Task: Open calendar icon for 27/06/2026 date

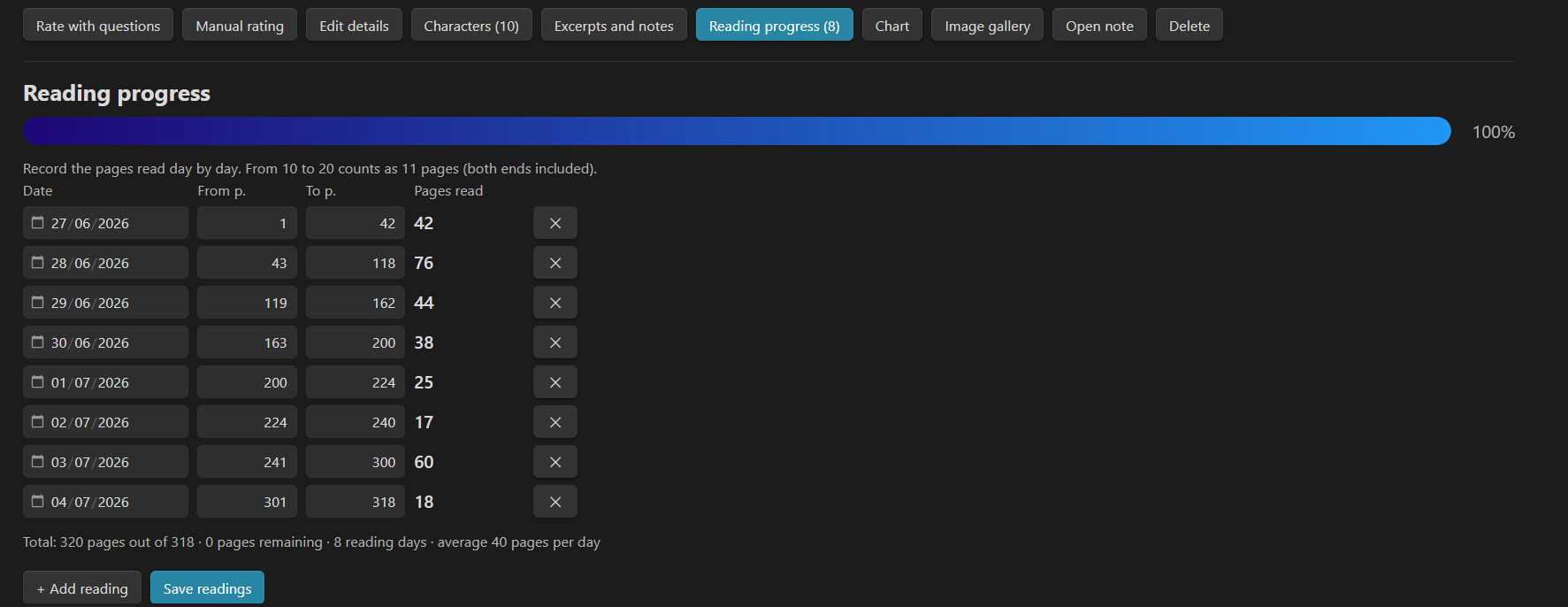Action: pos(37,222)
